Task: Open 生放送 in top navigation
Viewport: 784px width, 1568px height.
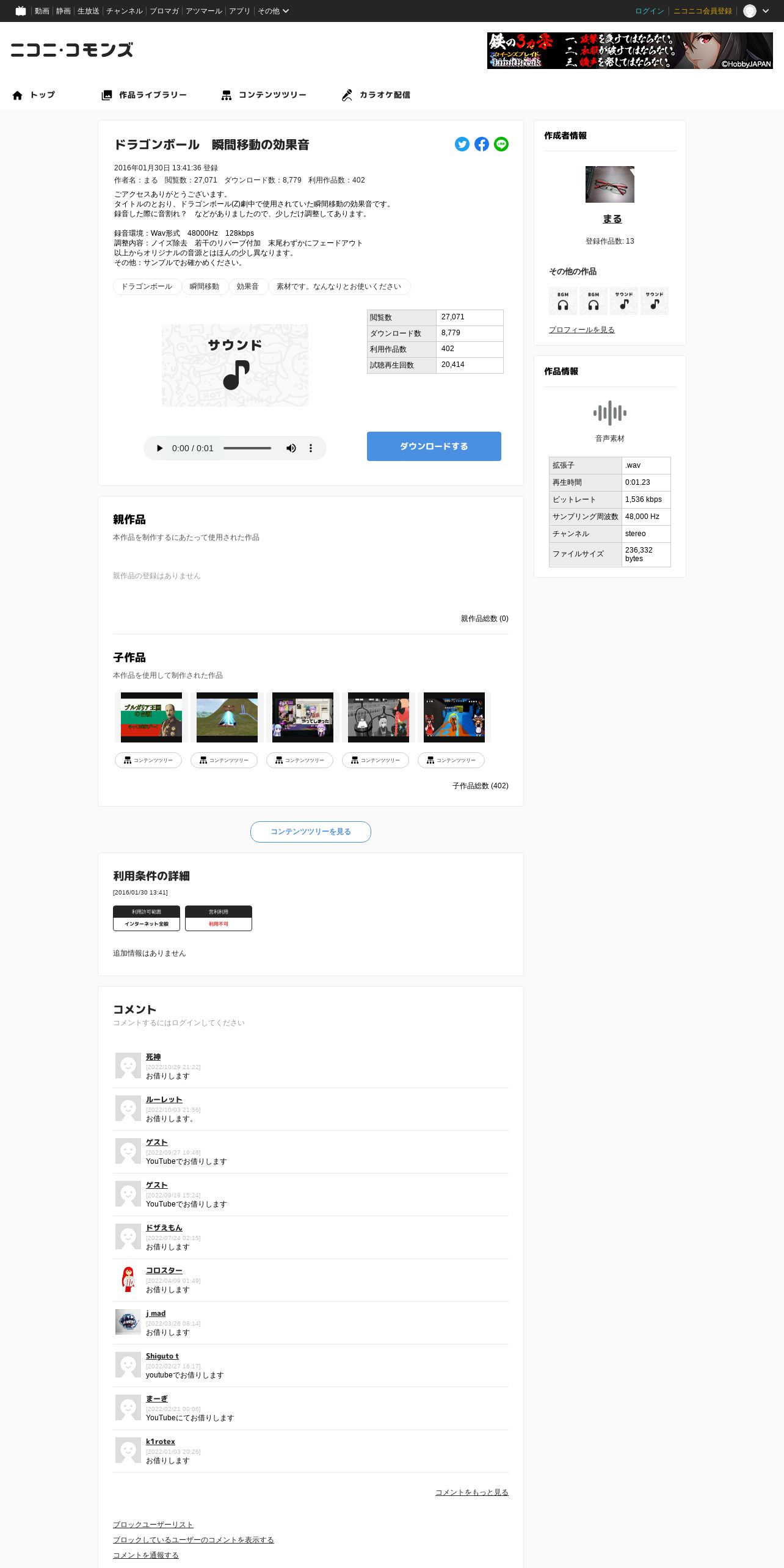Action: [89, 11]
